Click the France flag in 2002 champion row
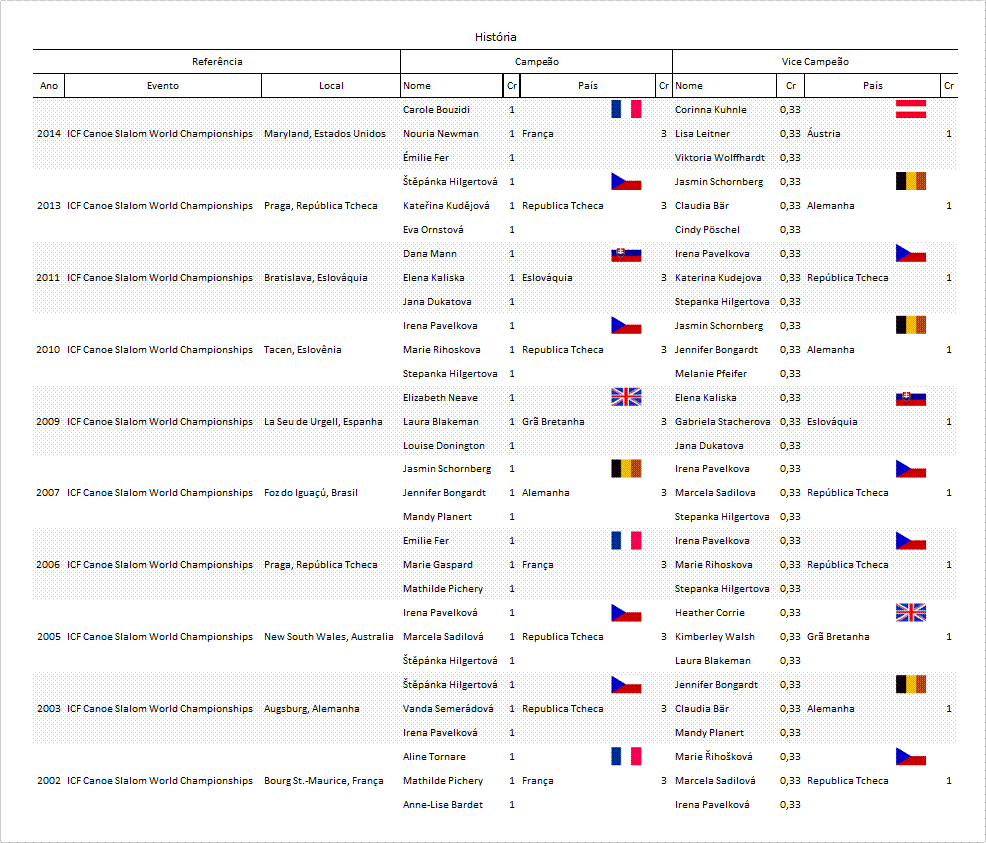 (626, 756)
